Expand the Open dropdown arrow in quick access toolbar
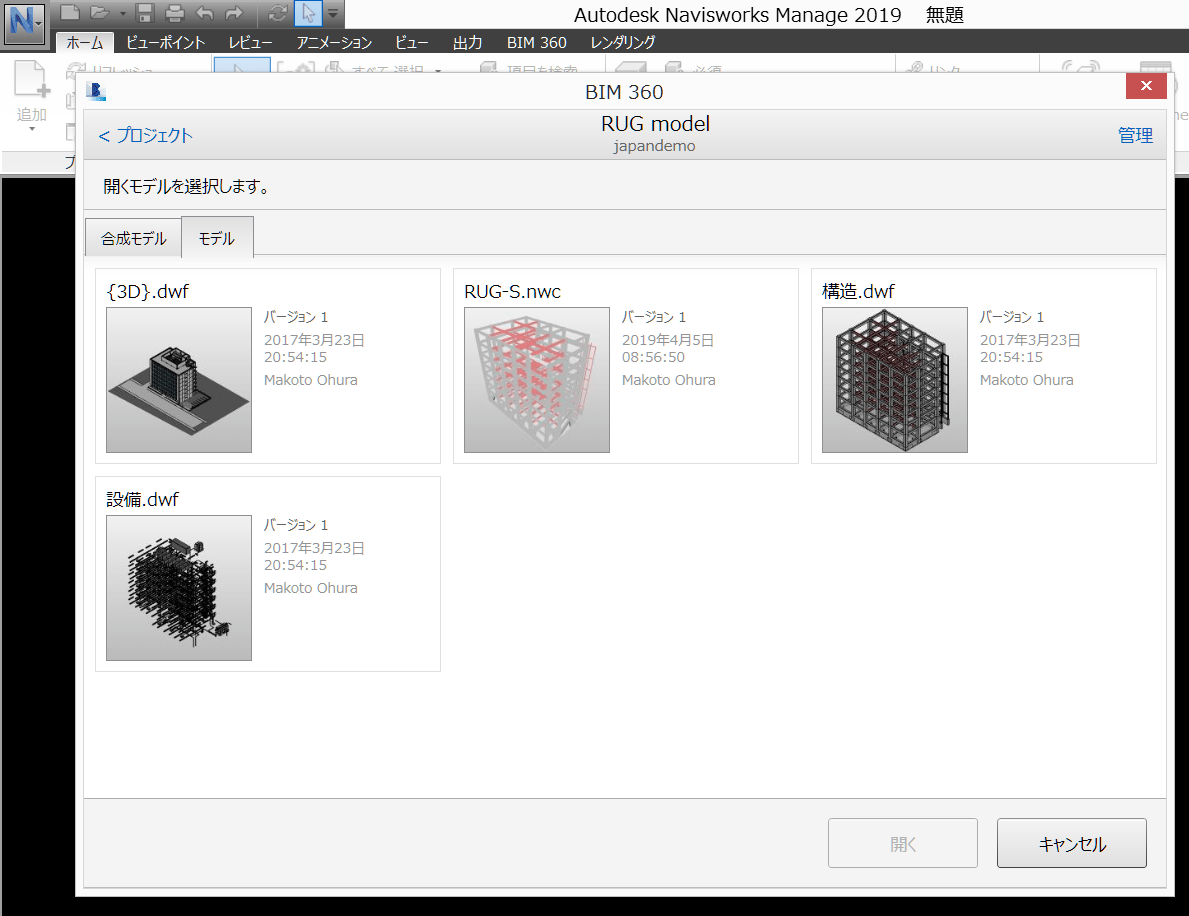Image resolution: width=1189 pixels, height=916 pixels. click(122, 13)
